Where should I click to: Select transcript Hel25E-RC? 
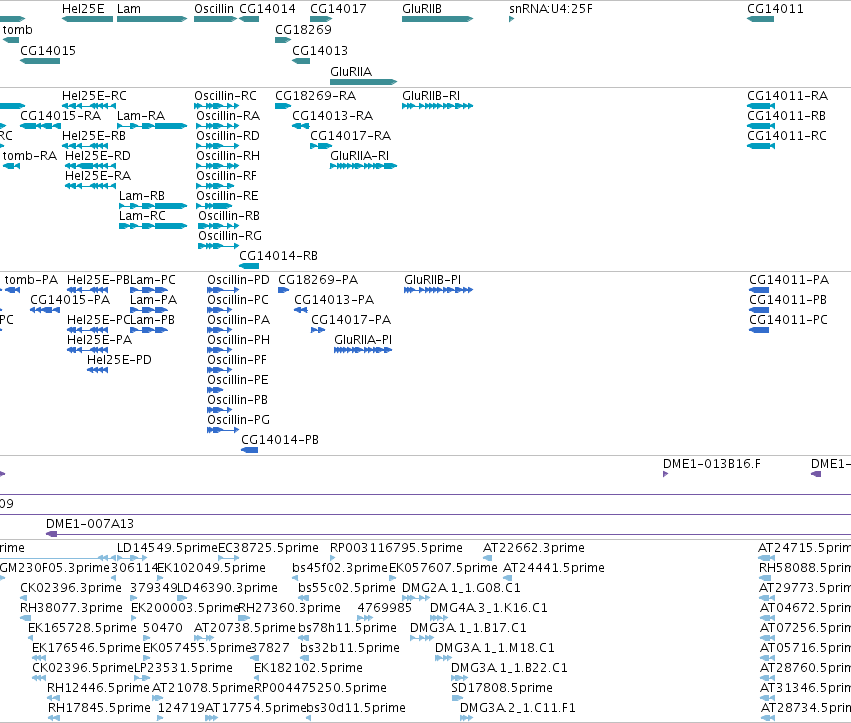point(94,96)
